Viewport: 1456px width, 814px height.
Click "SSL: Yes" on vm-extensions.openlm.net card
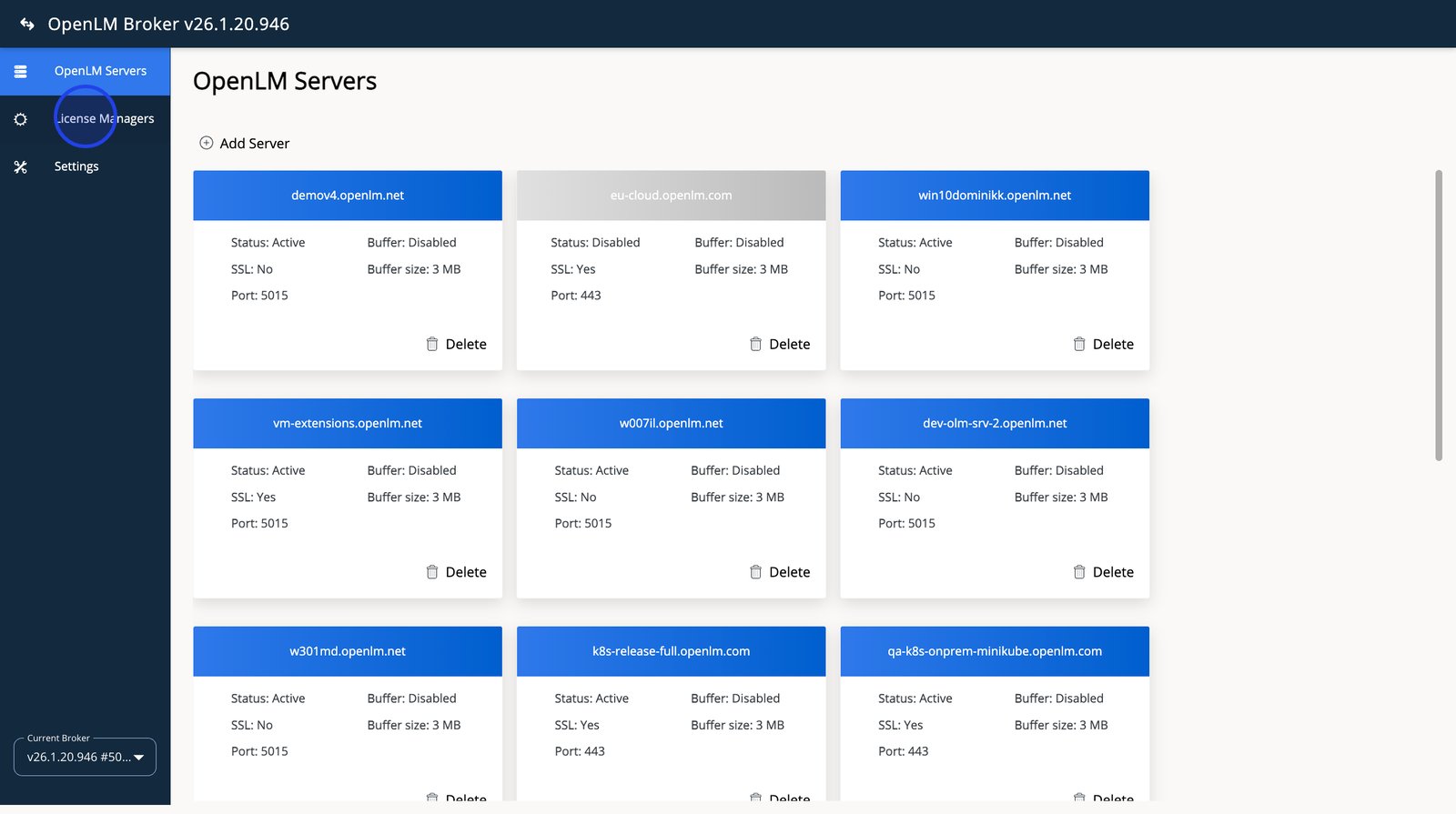click(x=253, y=497)
